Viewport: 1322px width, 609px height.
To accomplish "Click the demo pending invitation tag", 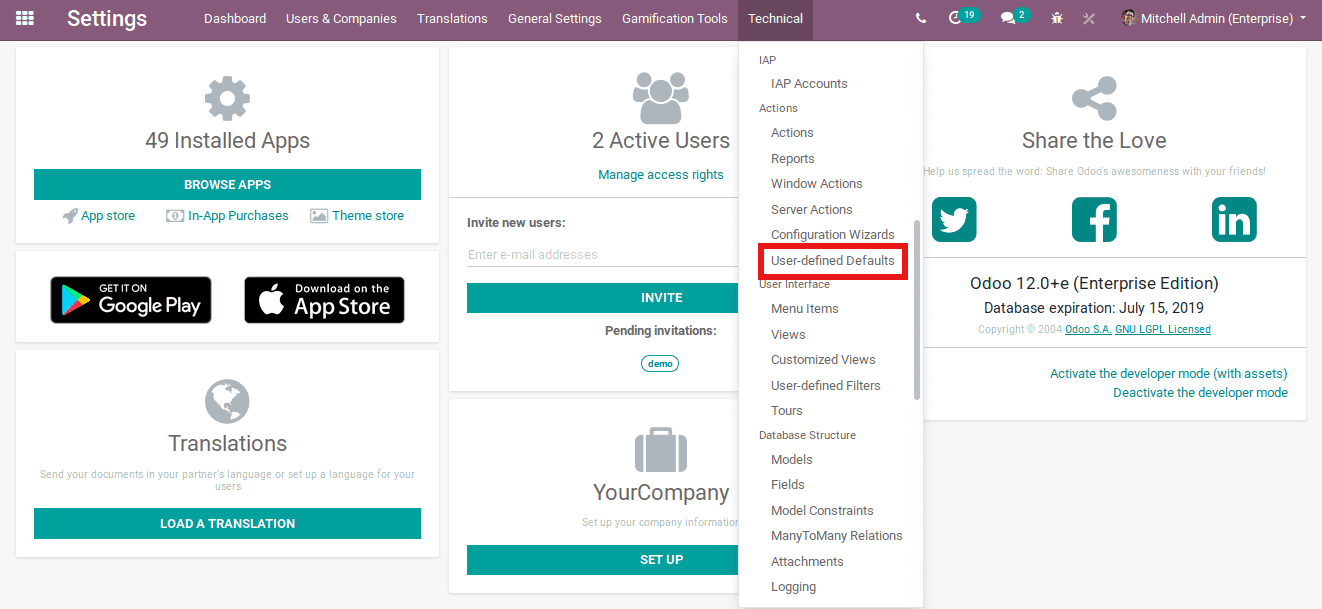I will point(660,363).
